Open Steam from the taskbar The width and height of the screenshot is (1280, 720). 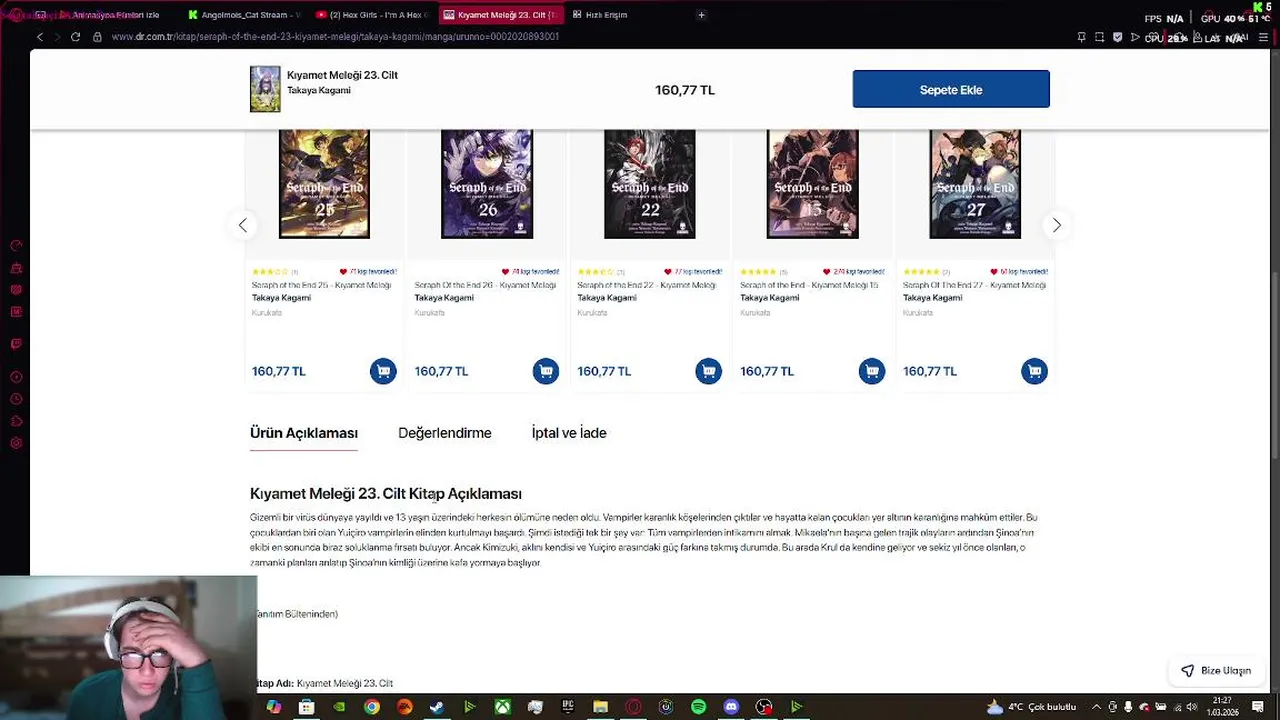click(x=437, y=707)
